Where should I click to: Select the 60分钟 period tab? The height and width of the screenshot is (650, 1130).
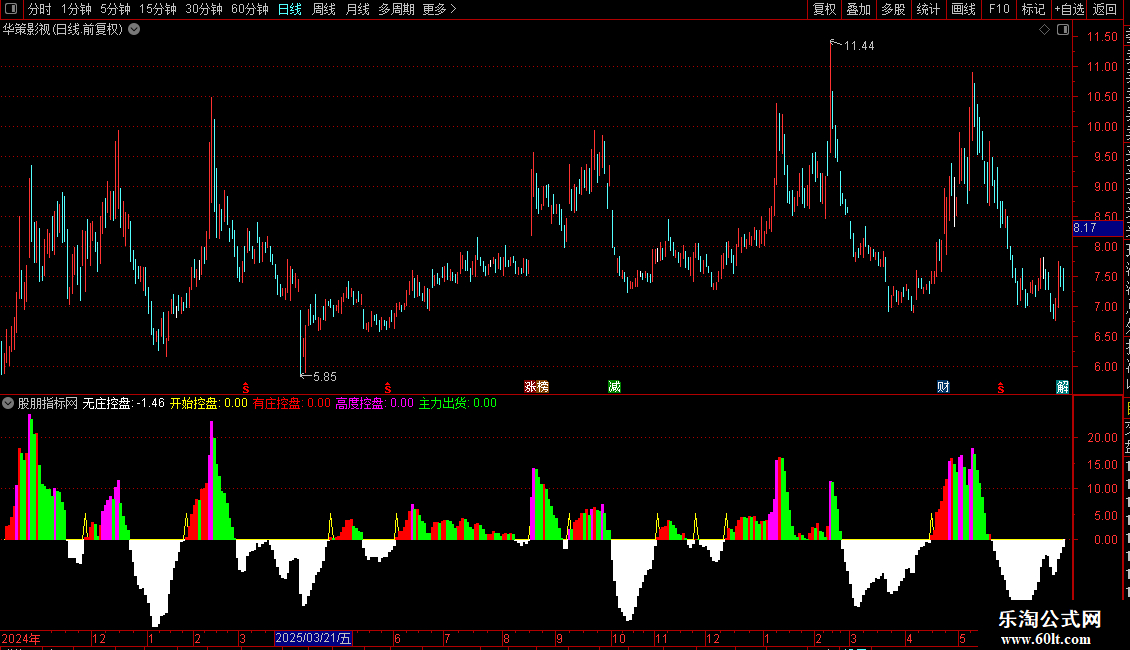click(250, 9)
